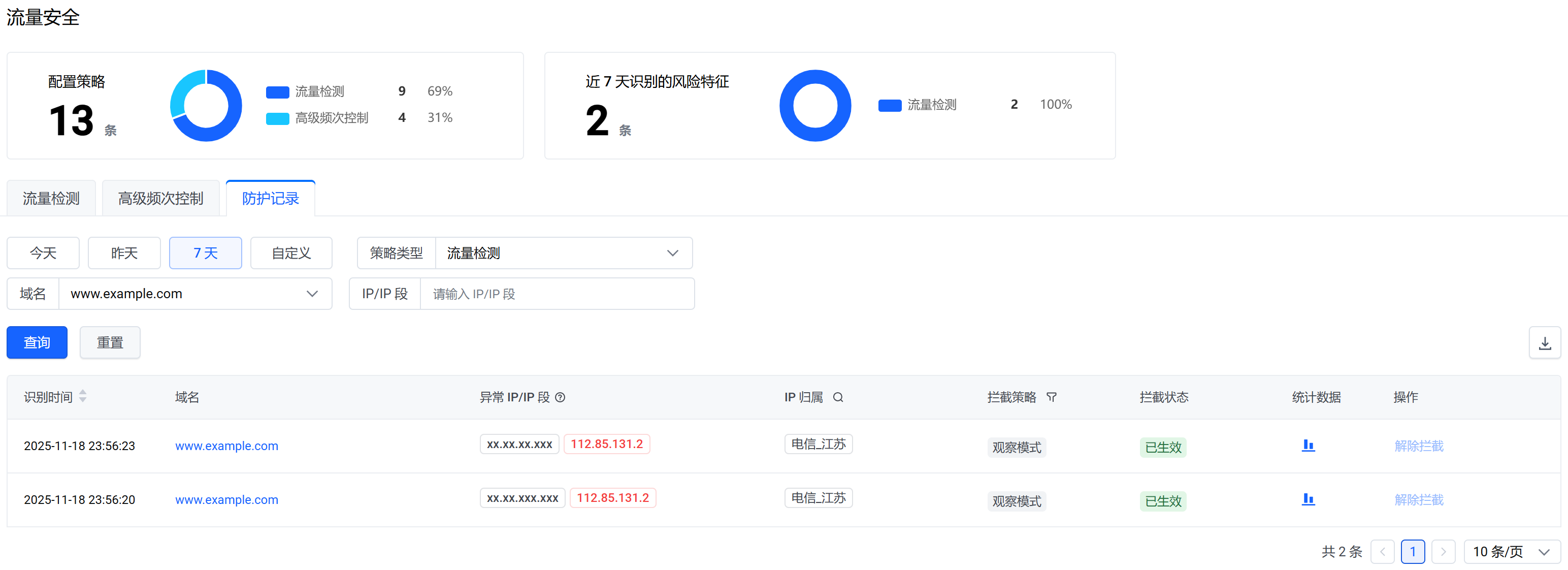This screenshot has height=570, width=1568.
Task: Switch to the 高级频次控制 tab
Action: tap(160, 199)
